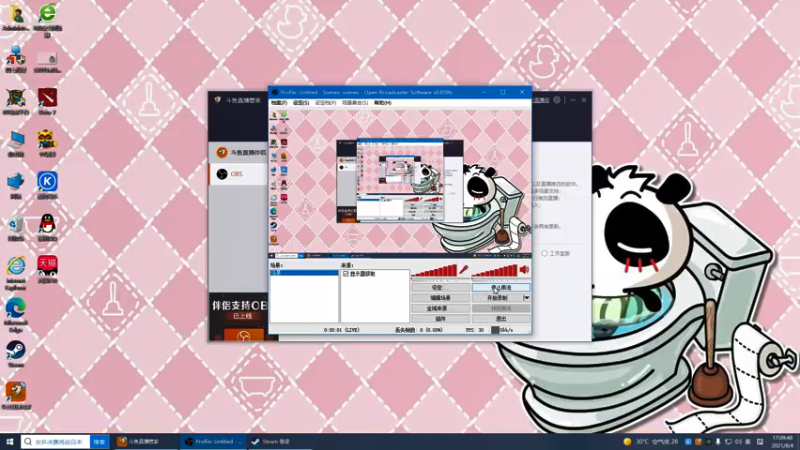Open the Tmall desktop shortcut
Image resolution: width=800 pixels, height=450 pixels.
point(47,269)
